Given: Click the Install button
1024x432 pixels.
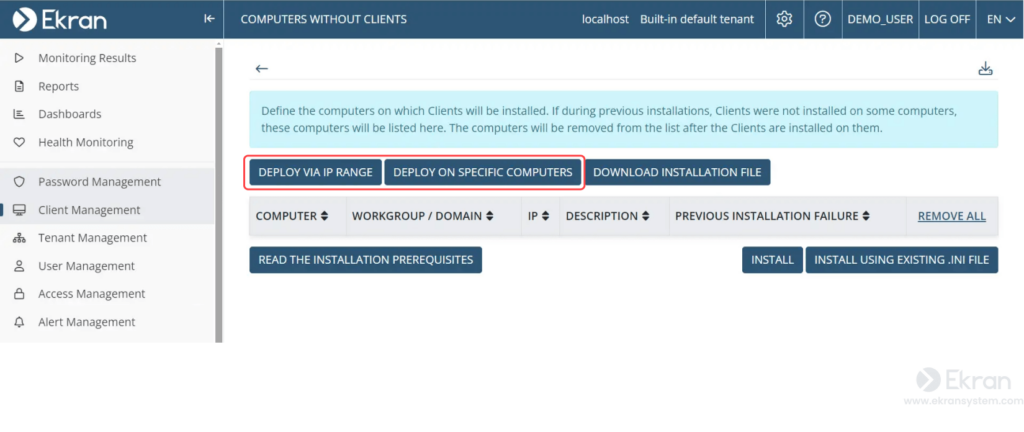Looking at the screenshot, I should click(773, 260).
